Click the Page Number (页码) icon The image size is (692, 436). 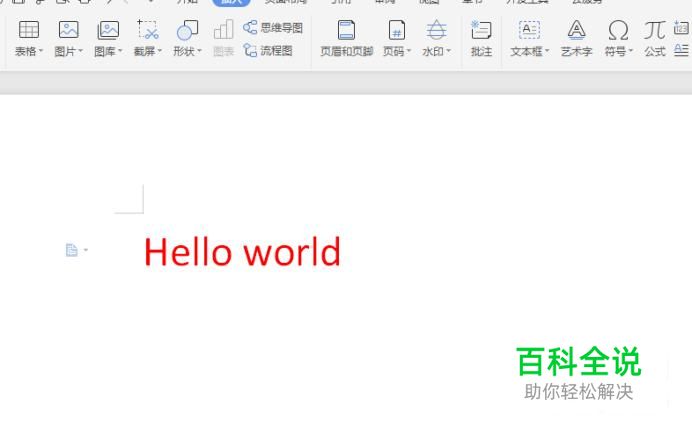point(397,30)
